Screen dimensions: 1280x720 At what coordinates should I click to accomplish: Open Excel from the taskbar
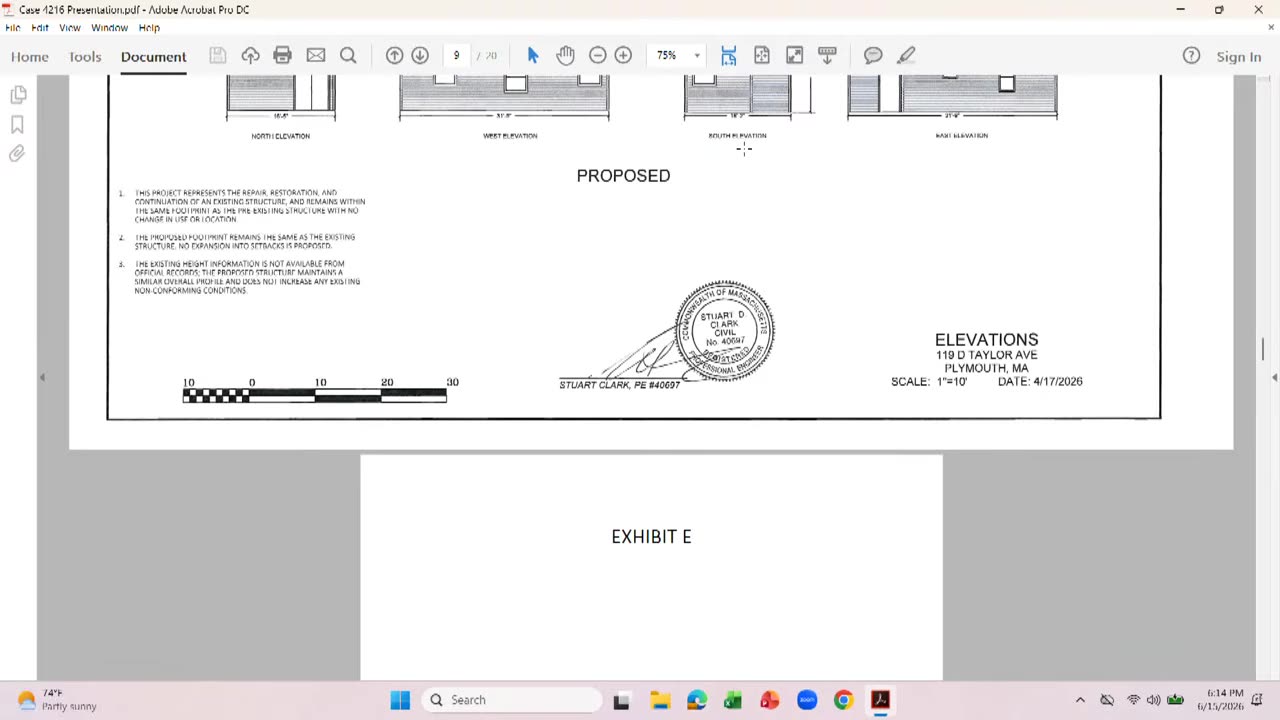point(733,700)
